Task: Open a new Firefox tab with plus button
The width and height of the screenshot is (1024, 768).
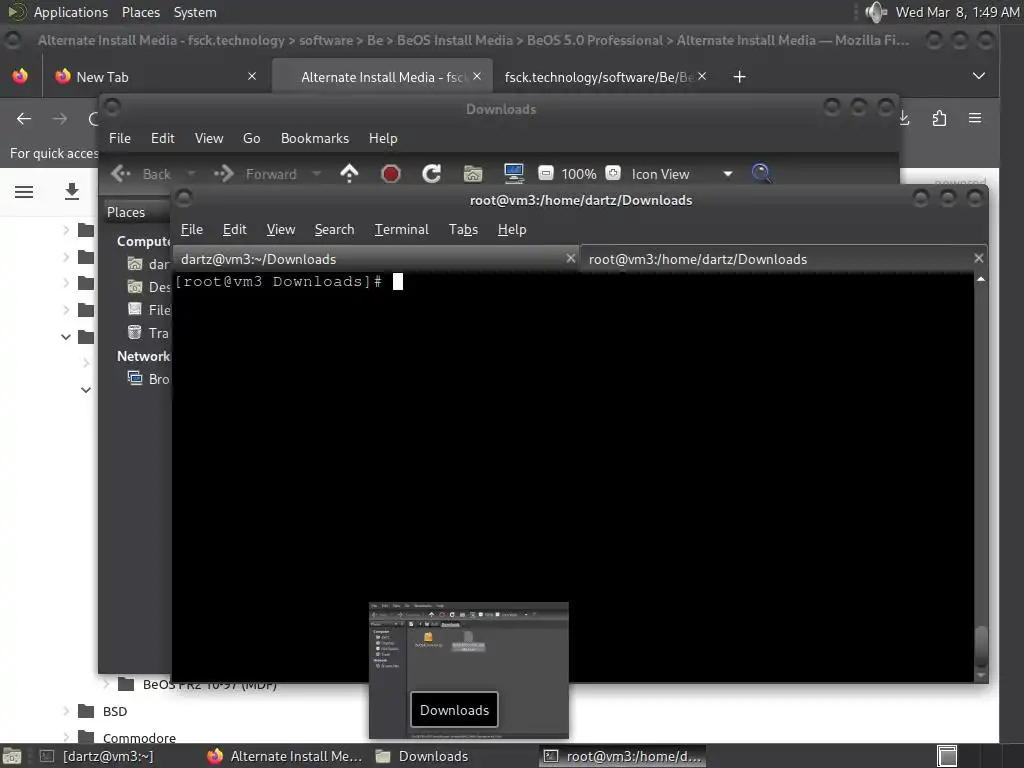Action: click(x=739, y=77)
